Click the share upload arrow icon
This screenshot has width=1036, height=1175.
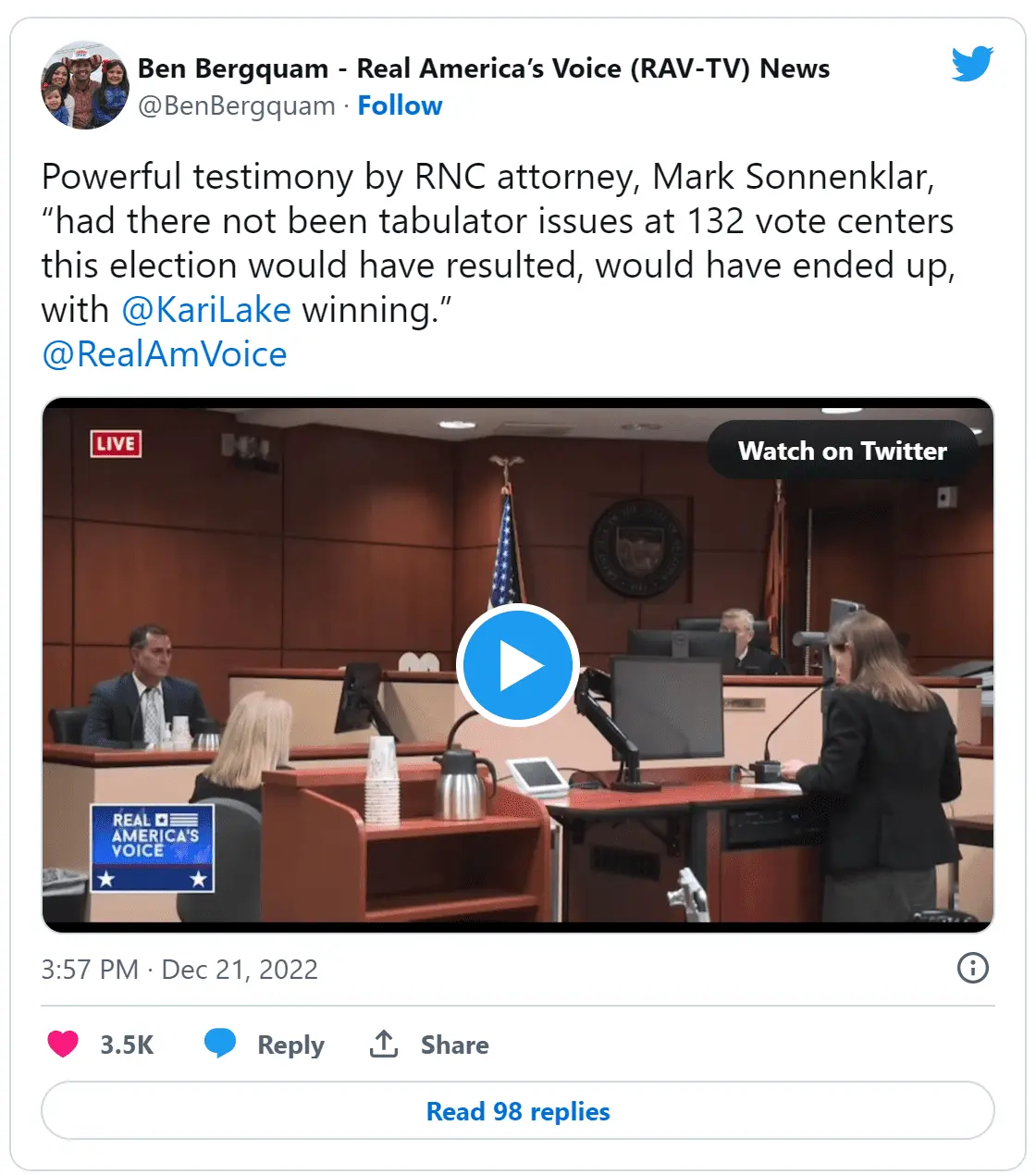click(383, 1044)
